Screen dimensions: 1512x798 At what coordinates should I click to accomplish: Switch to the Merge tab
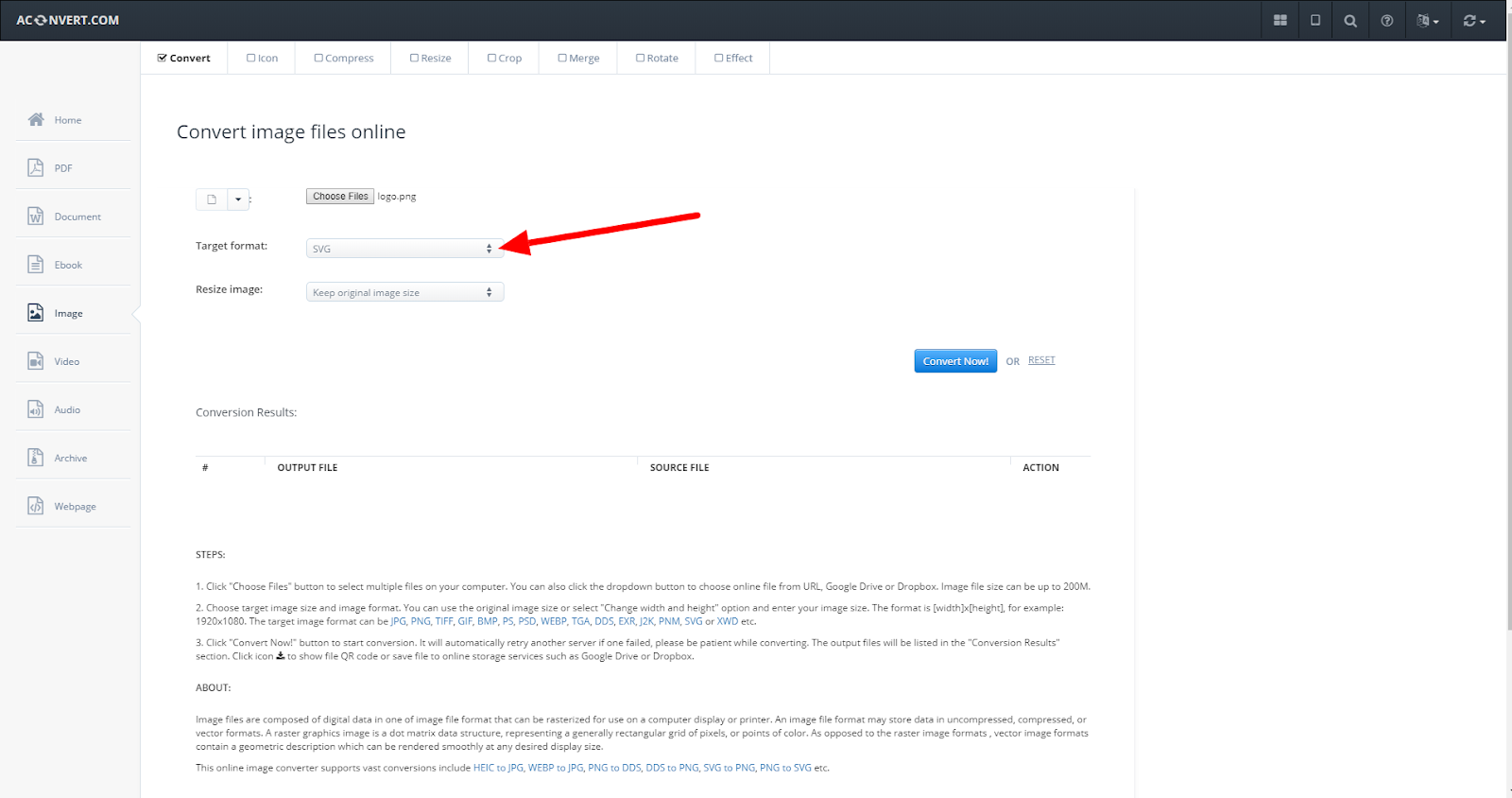[578, 58]
